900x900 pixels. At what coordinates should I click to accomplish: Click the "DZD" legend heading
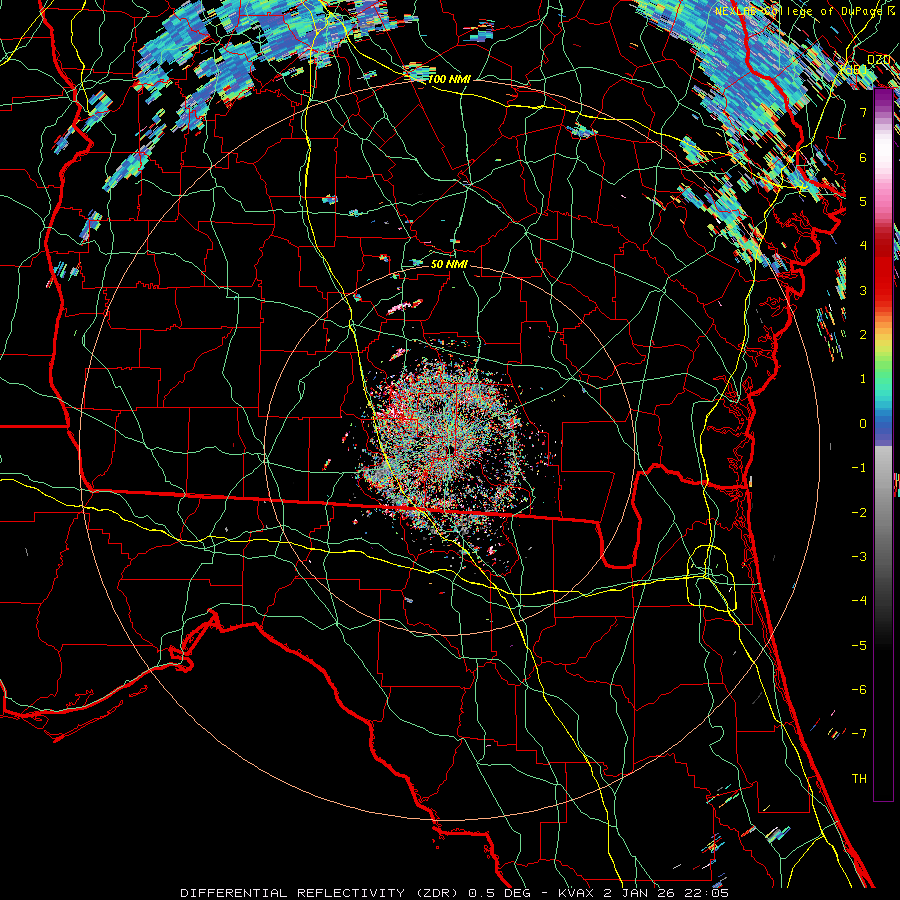tap(878, 59)
